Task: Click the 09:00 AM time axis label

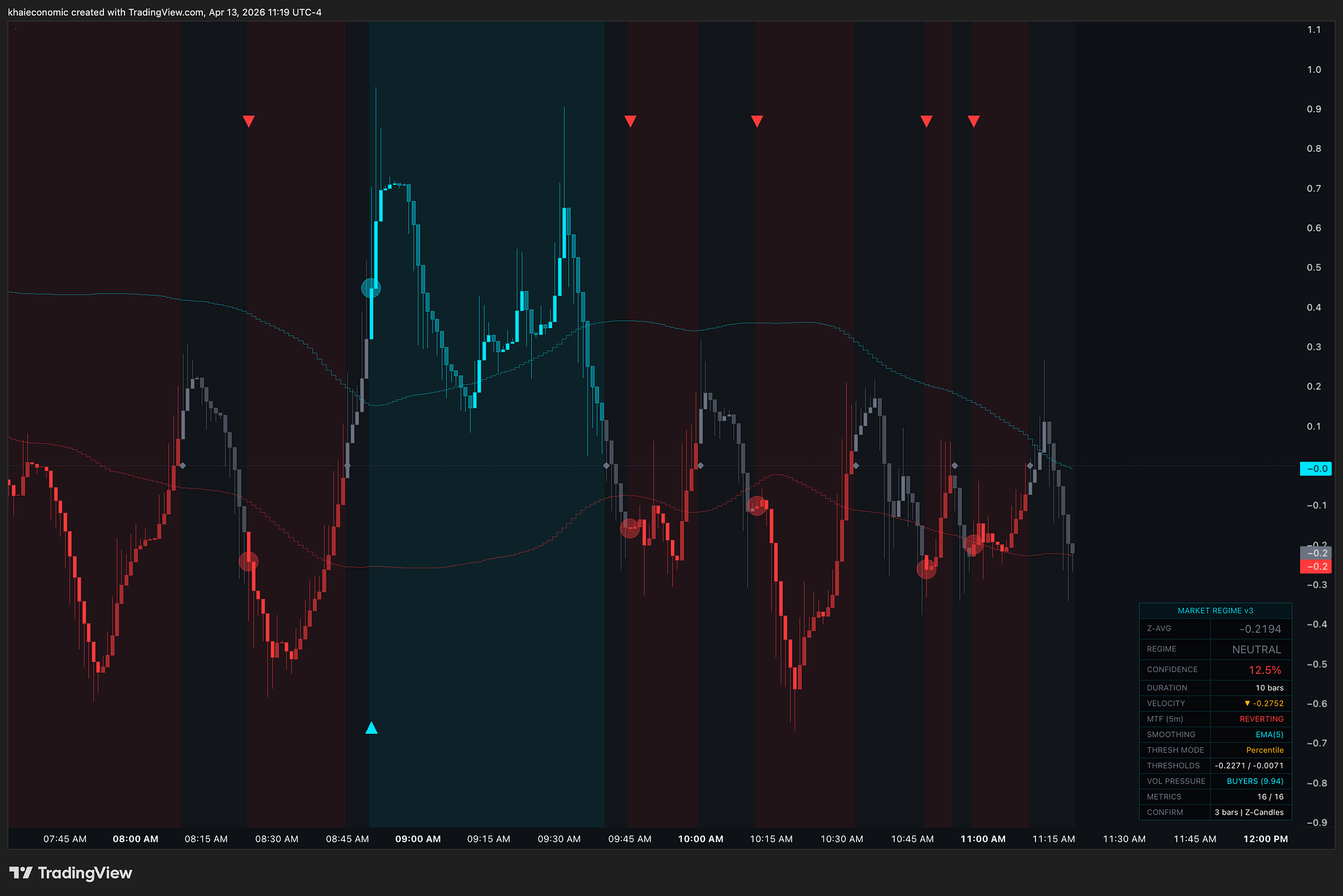Action: (418, 839)
